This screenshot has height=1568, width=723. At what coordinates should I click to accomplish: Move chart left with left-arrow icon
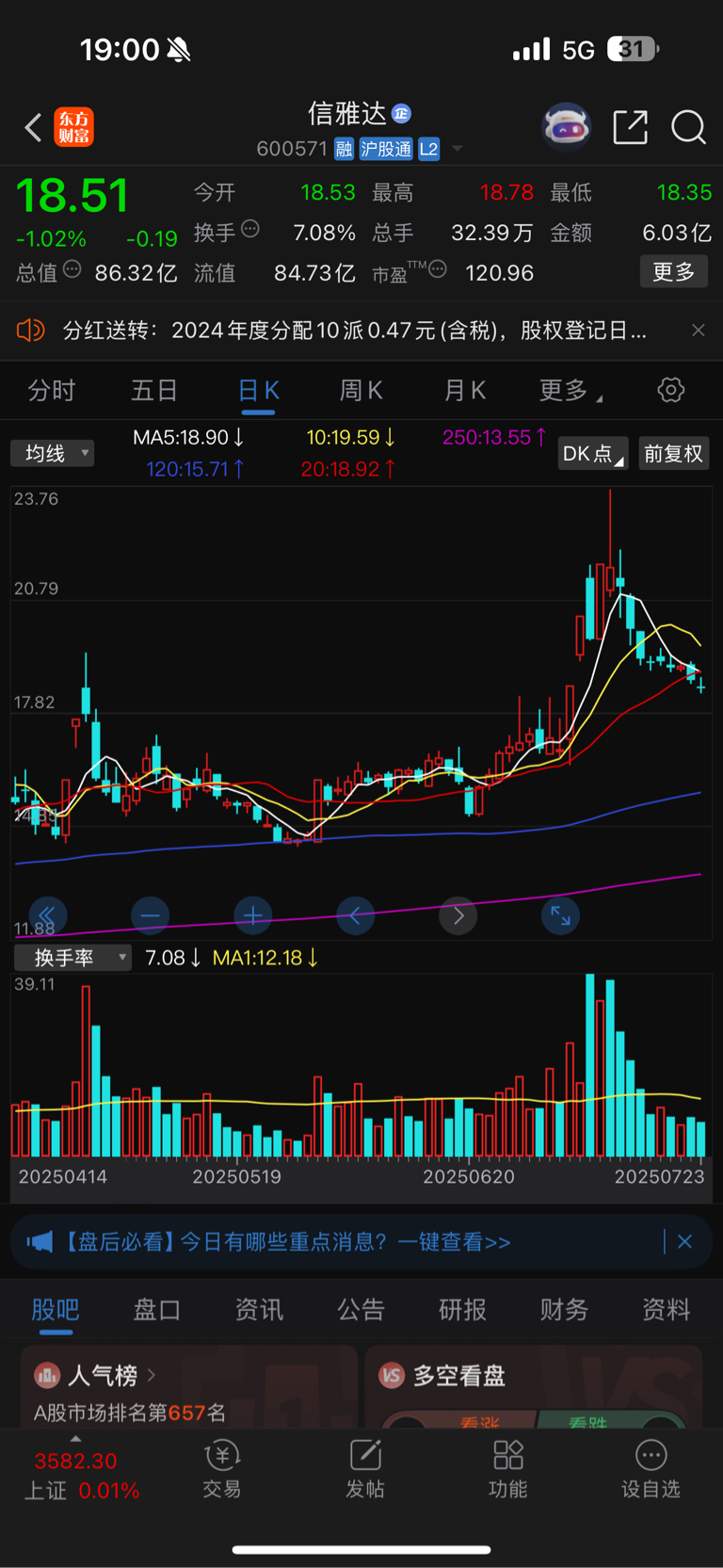356,915
